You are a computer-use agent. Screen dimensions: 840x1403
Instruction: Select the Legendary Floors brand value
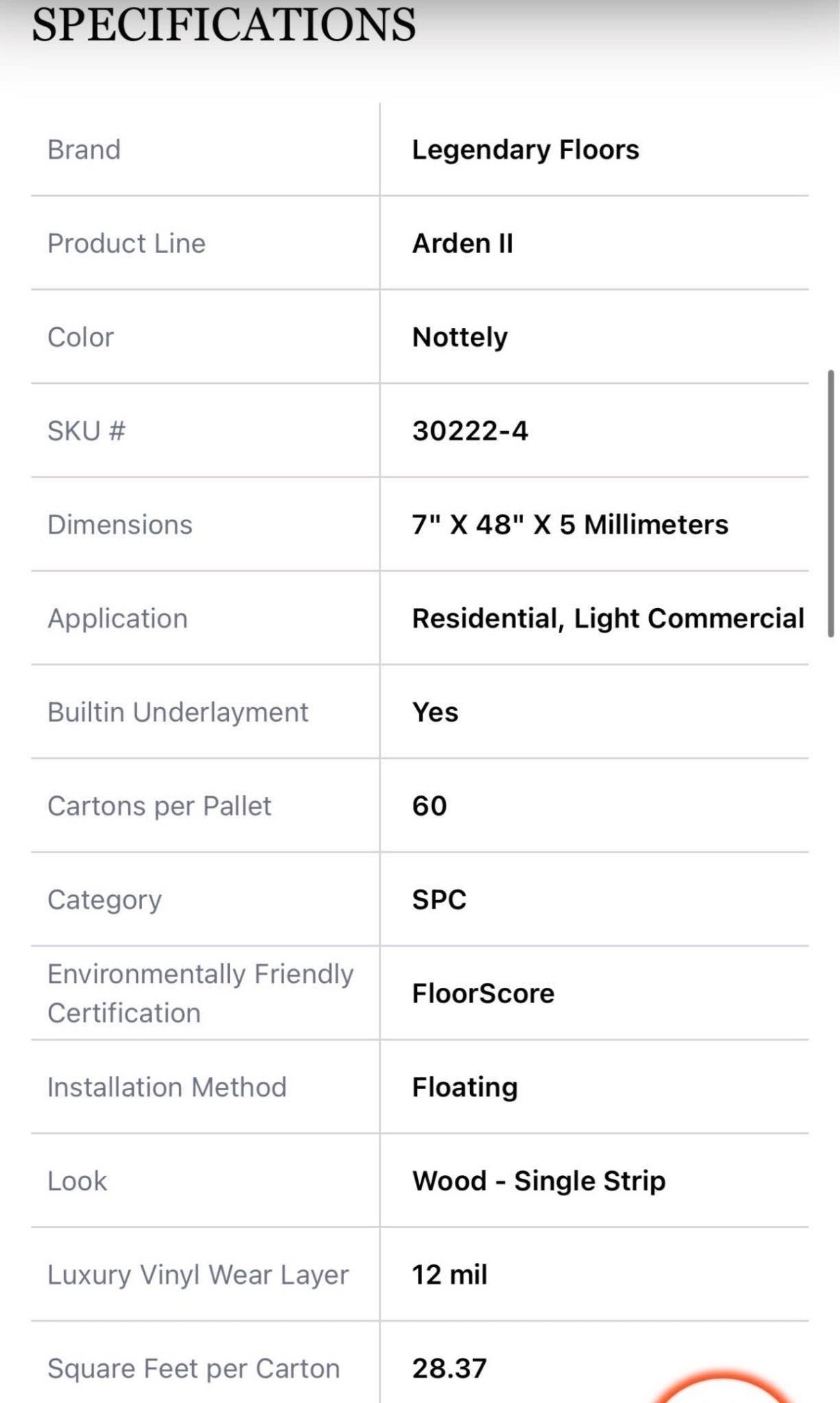tap(525, 150)
